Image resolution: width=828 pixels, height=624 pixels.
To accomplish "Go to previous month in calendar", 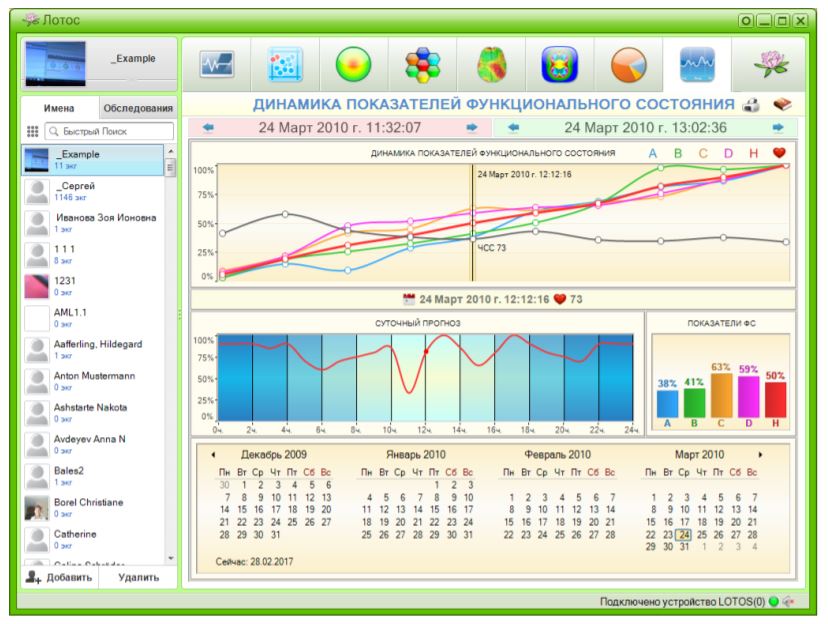I will click(x=213, y=454).
